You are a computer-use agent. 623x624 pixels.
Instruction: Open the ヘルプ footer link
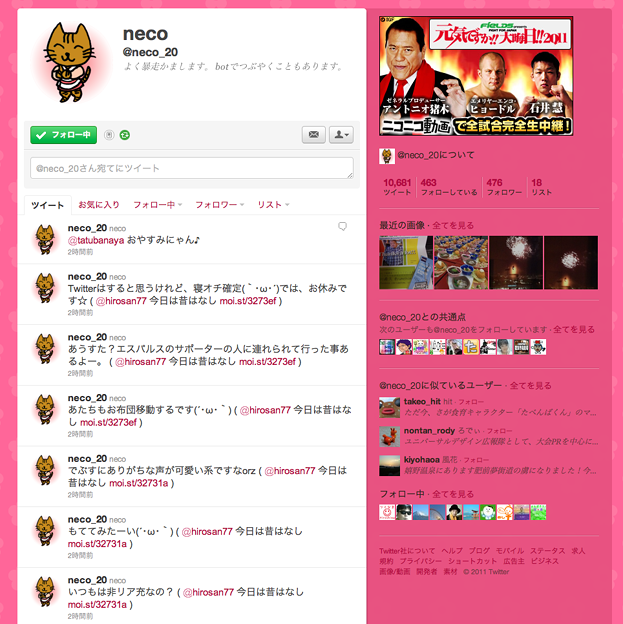coord(452,551)
